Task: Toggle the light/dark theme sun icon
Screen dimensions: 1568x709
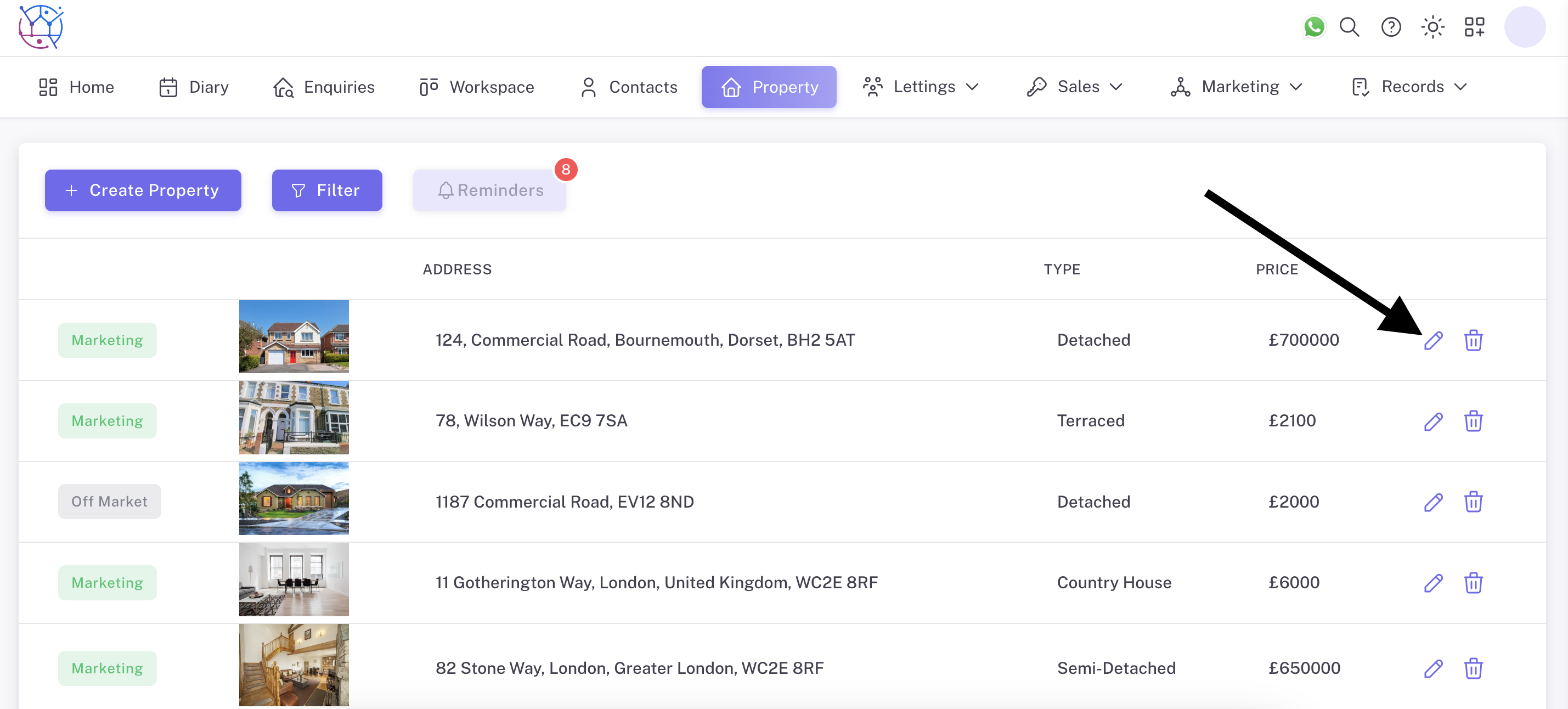Action: point(1432,27)
